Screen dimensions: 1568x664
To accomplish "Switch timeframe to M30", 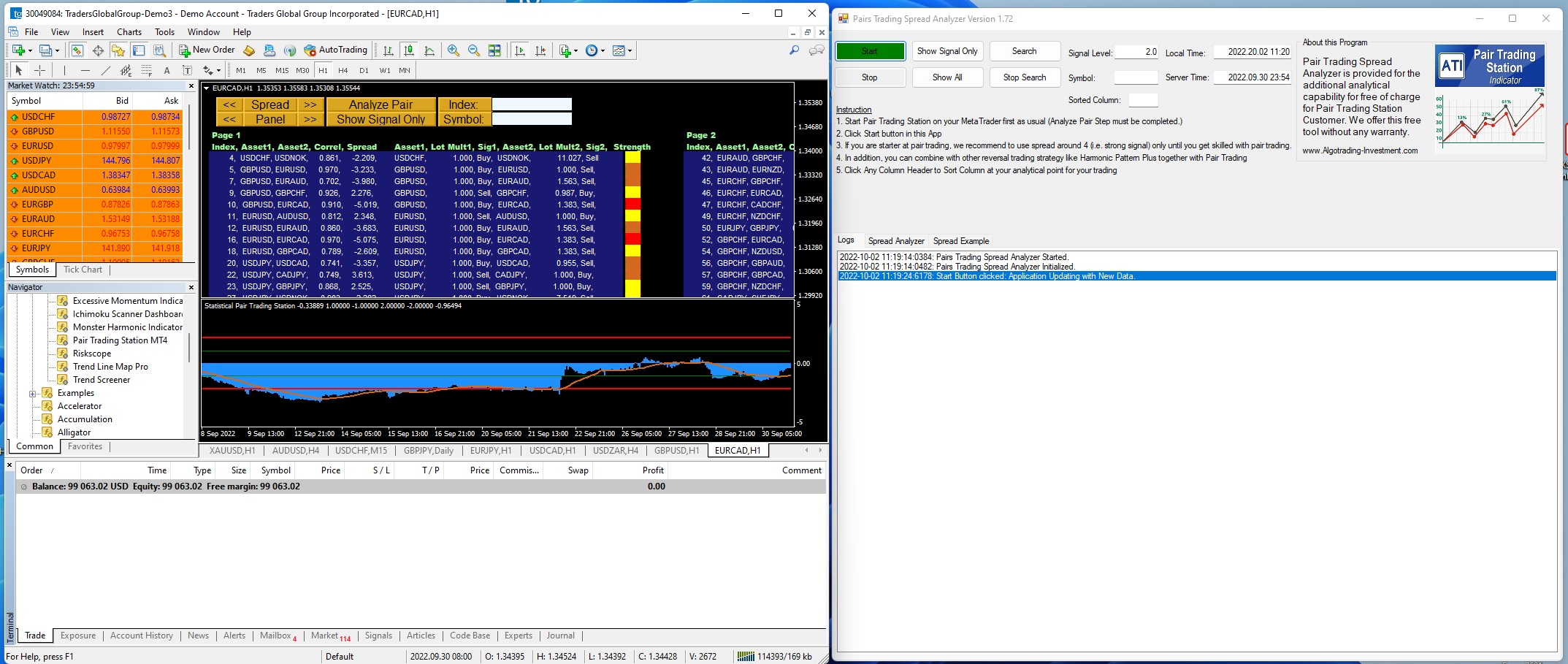I will pyautogui.click(x=302, y=70).
